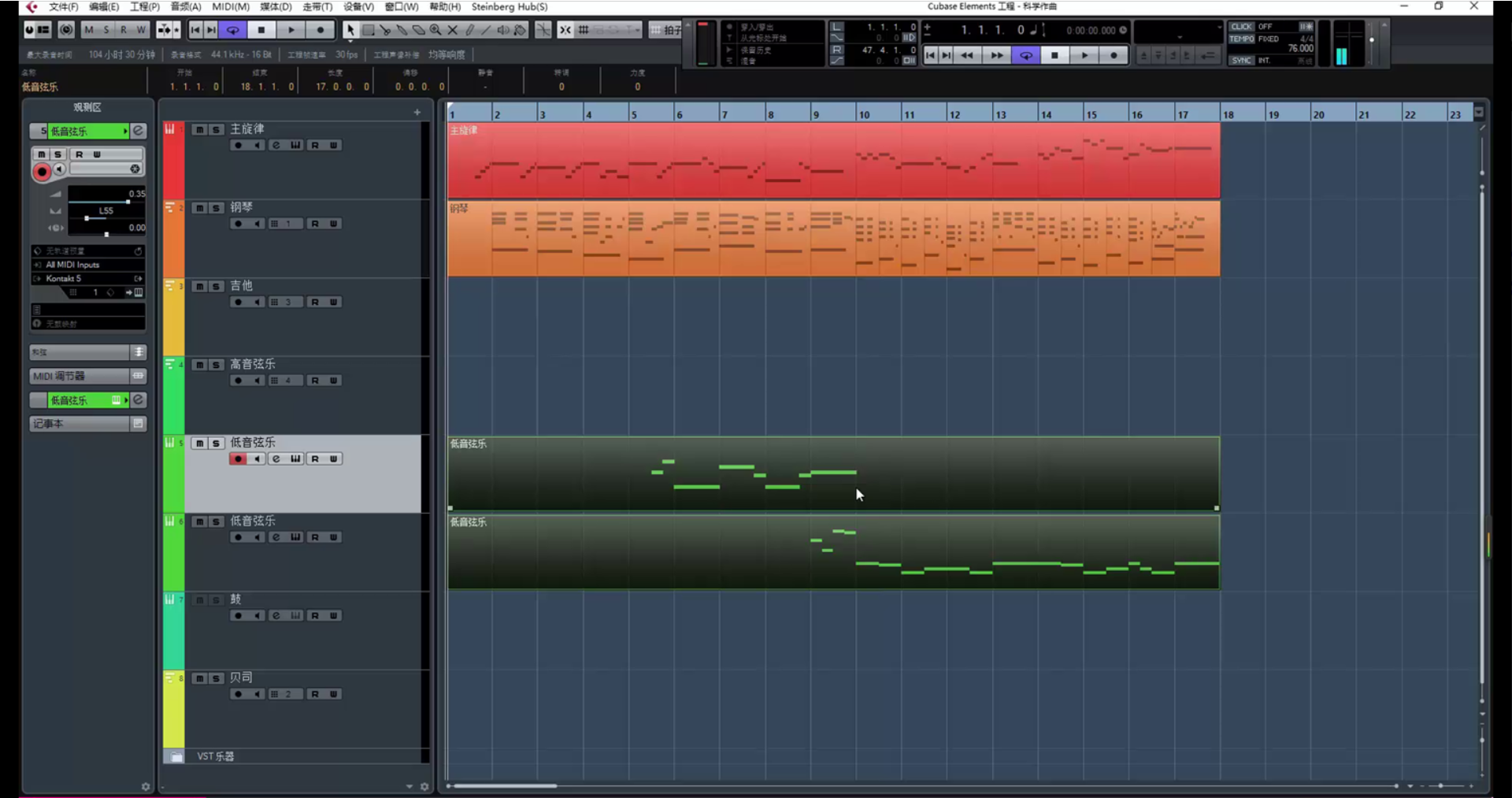Viewport: 1512px width, 798px height.
Task: Expand MIDI 调节器 Inspector section
Action: pos(88,376)
